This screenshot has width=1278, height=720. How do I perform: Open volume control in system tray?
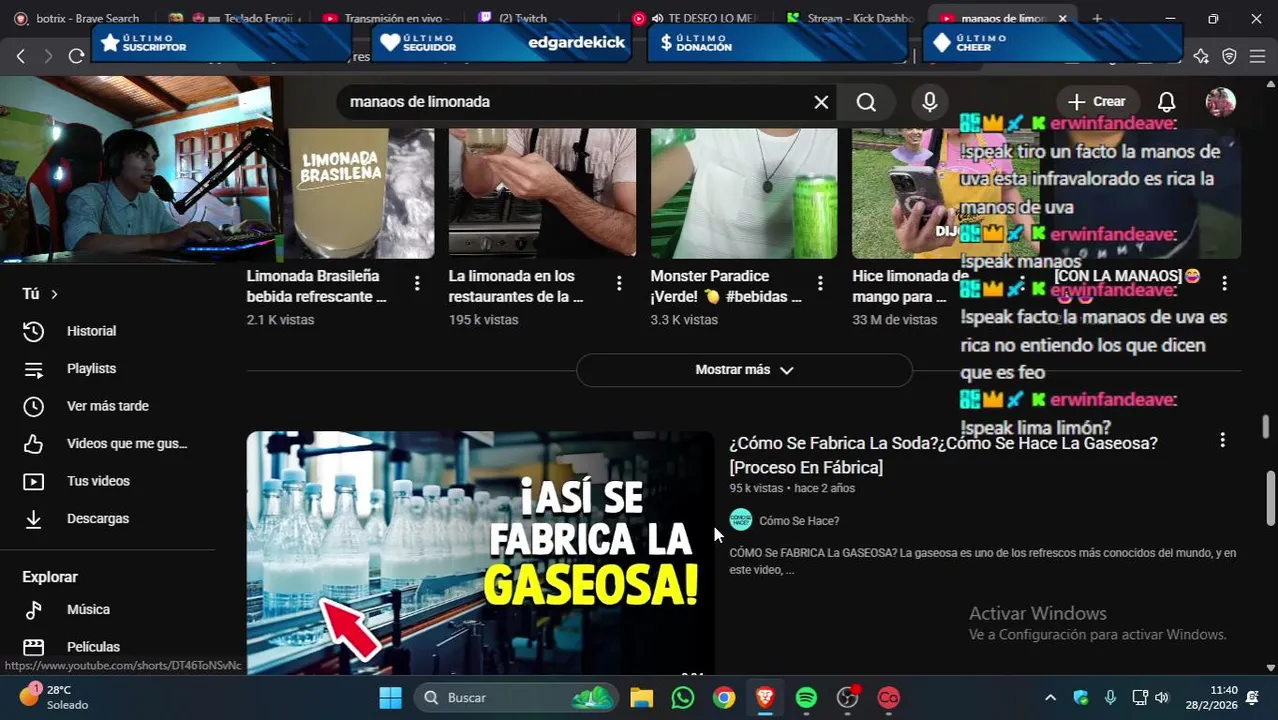coord(1162,698)
